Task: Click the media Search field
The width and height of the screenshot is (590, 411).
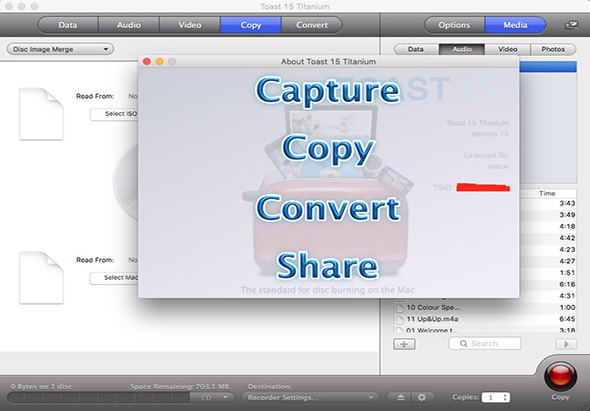Action: point(485,343)
